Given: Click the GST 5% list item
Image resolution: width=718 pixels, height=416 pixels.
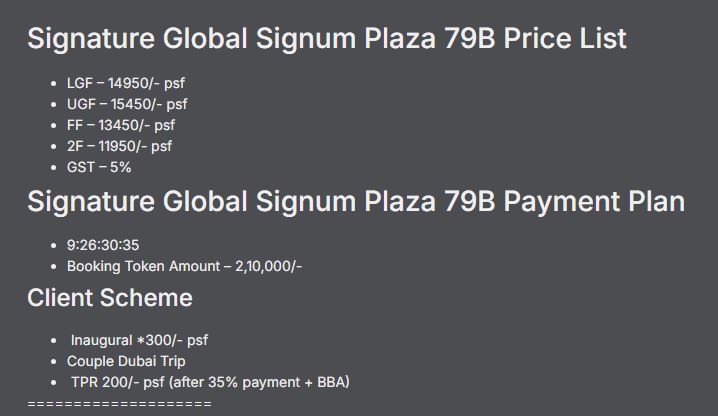Looking at the screenshot, I should click(x=99, y=167).
